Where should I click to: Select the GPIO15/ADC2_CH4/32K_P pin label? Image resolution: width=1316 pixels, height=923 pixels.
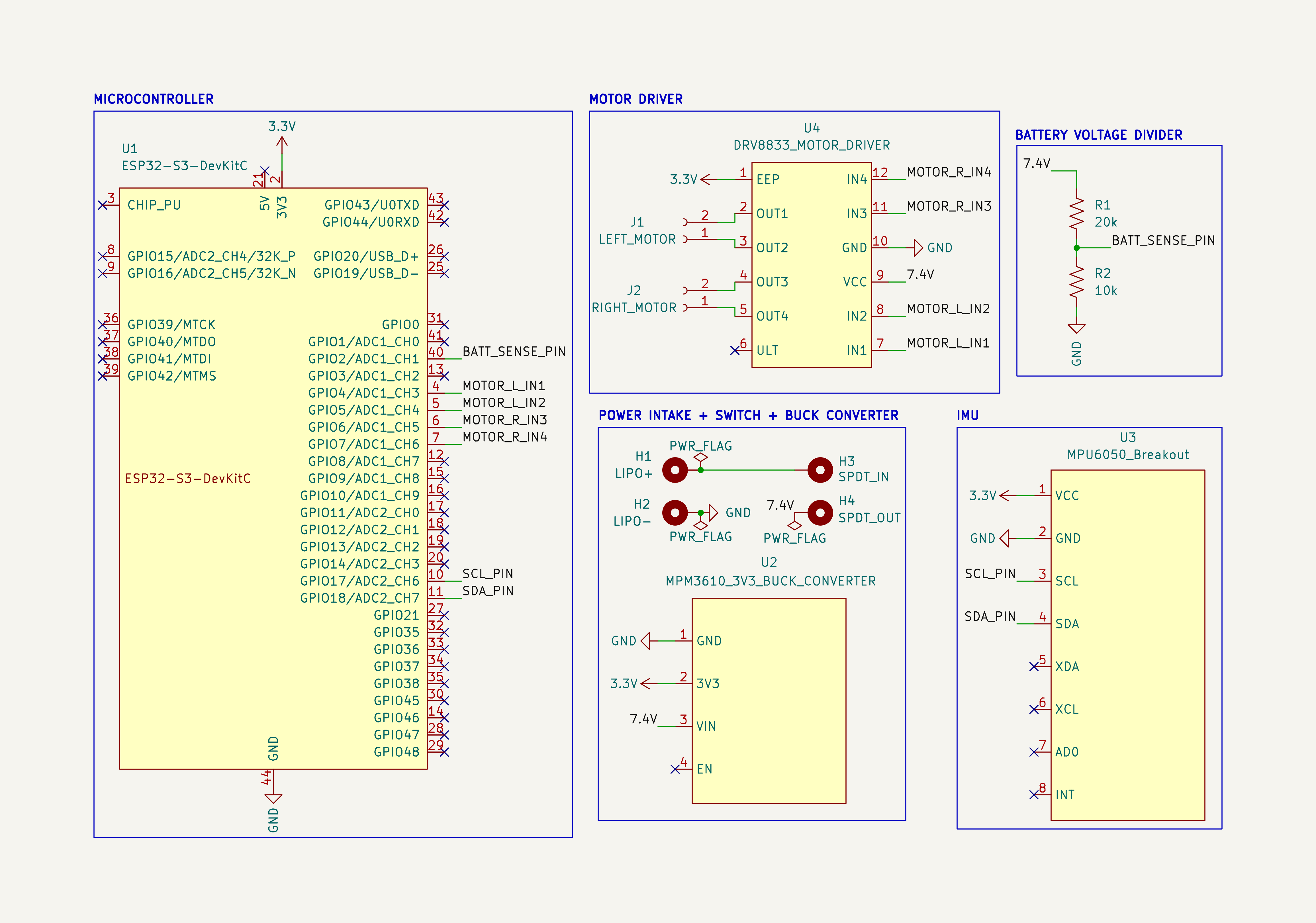click(x=211, y=256)
